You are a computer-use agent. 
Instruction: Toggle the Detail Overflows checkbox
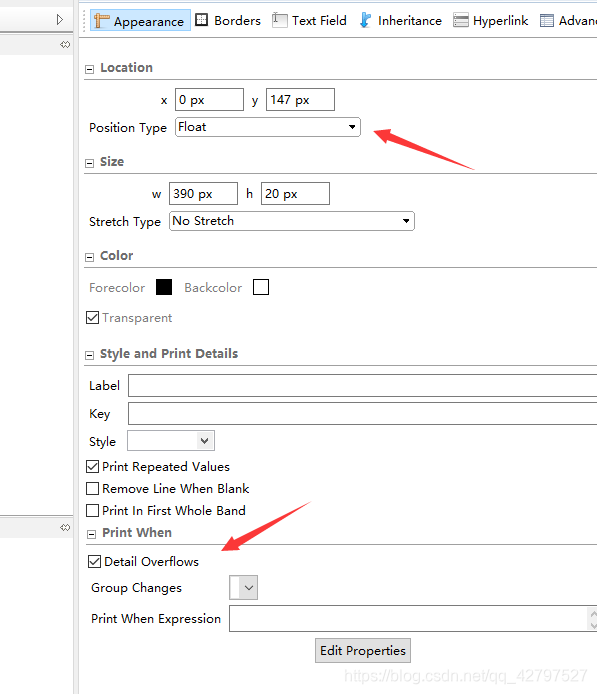click(x=94, y=562)
